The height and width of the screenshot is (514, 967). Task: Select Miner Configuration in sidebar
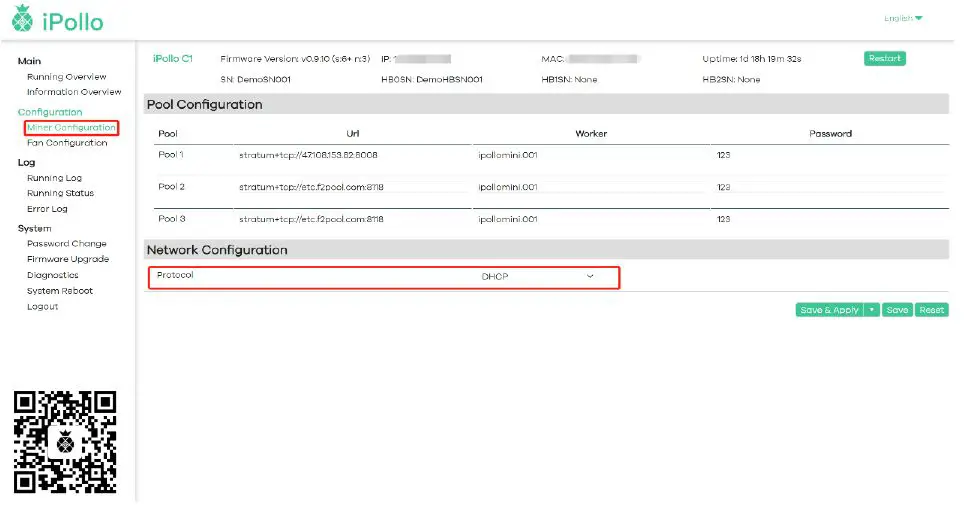(71, 128)
